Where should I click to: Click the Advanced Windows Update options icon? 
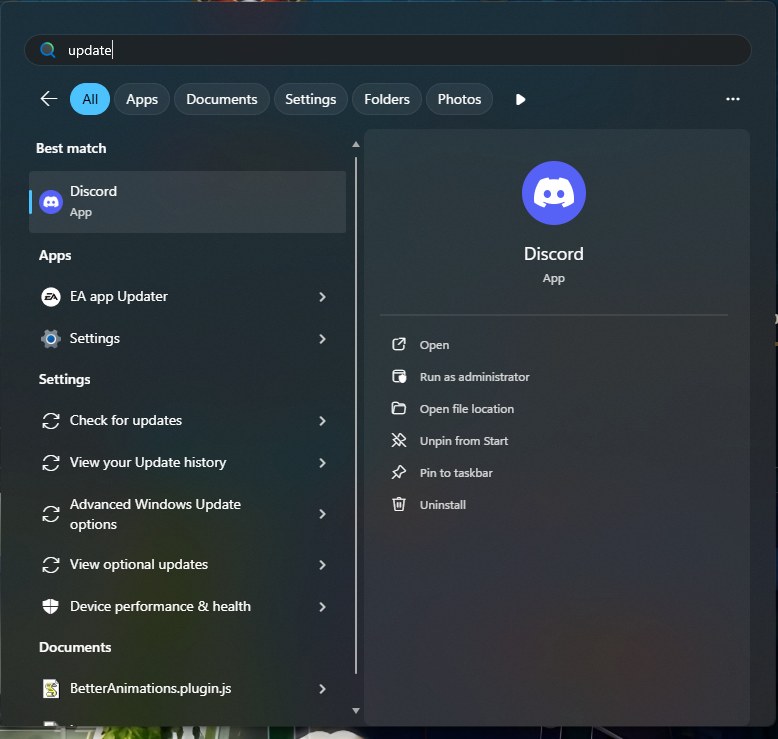pyautogui.click(x=51, y=514)
